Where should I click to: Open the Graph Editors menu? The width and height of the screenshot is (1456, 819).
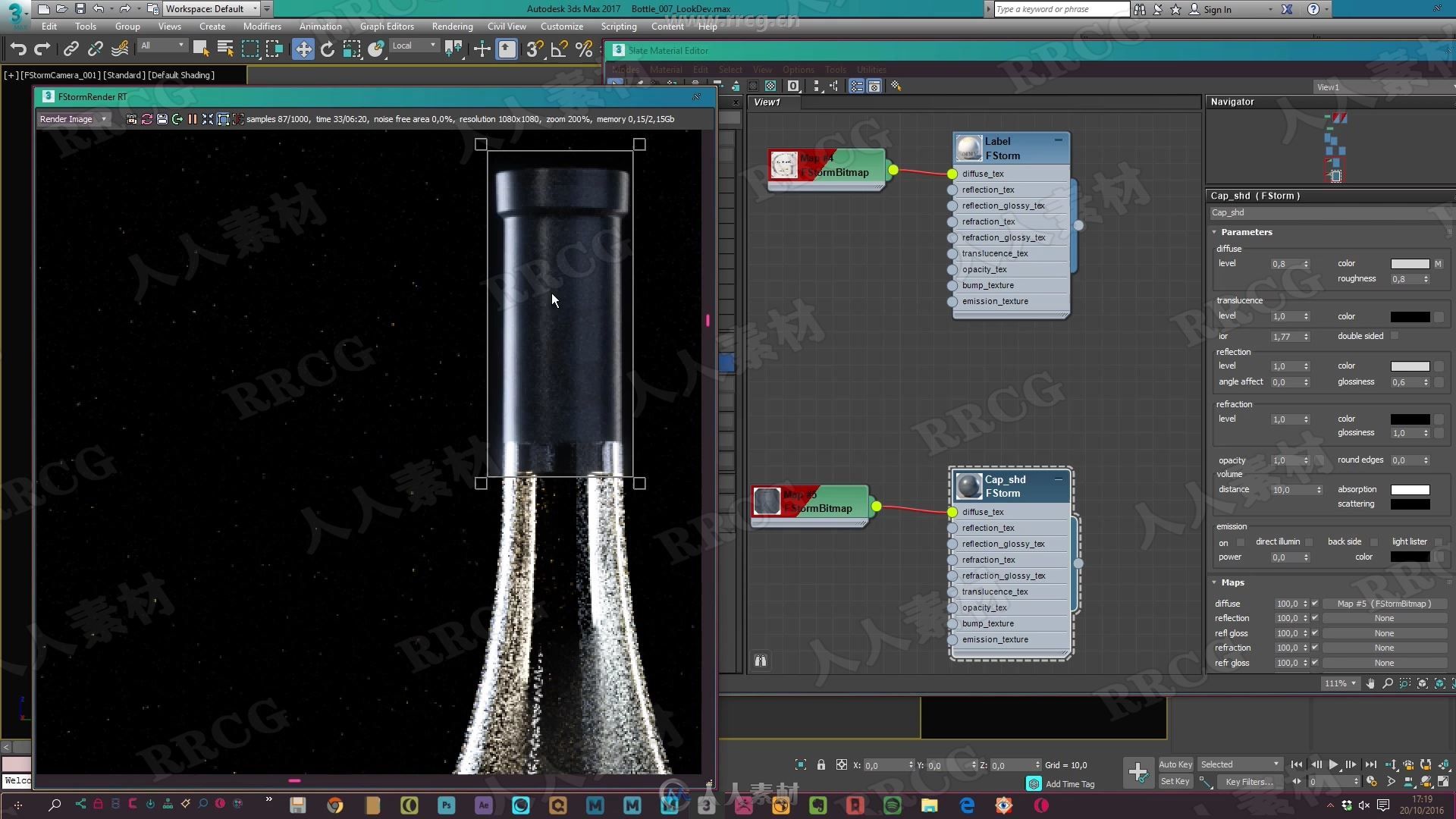tap(387, 27)
